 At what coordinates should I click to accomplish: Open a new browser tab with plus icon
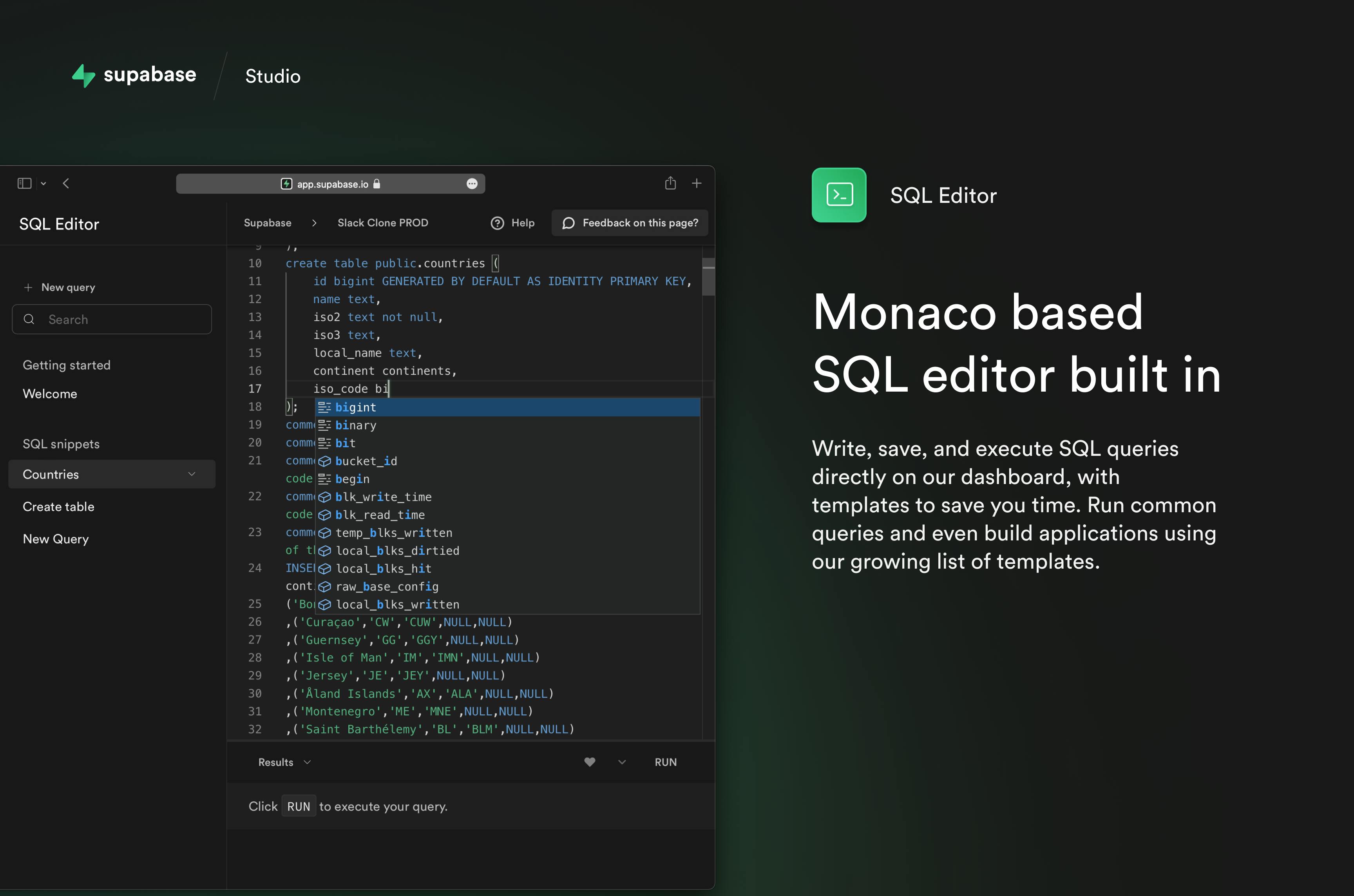(697, 183)
